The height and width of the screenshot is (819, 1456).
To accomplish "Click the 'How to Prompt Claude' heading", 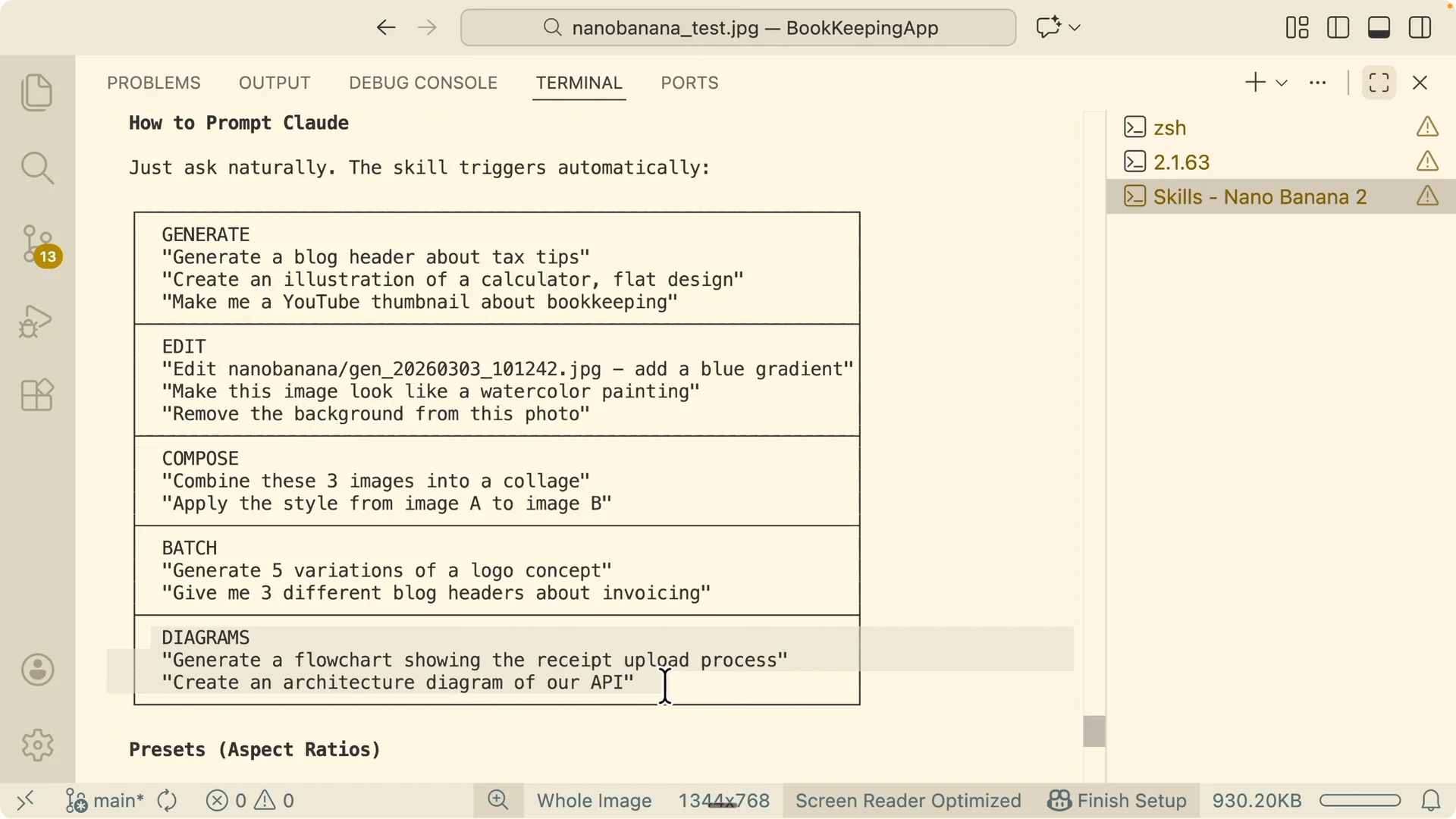I will [239, 123].
